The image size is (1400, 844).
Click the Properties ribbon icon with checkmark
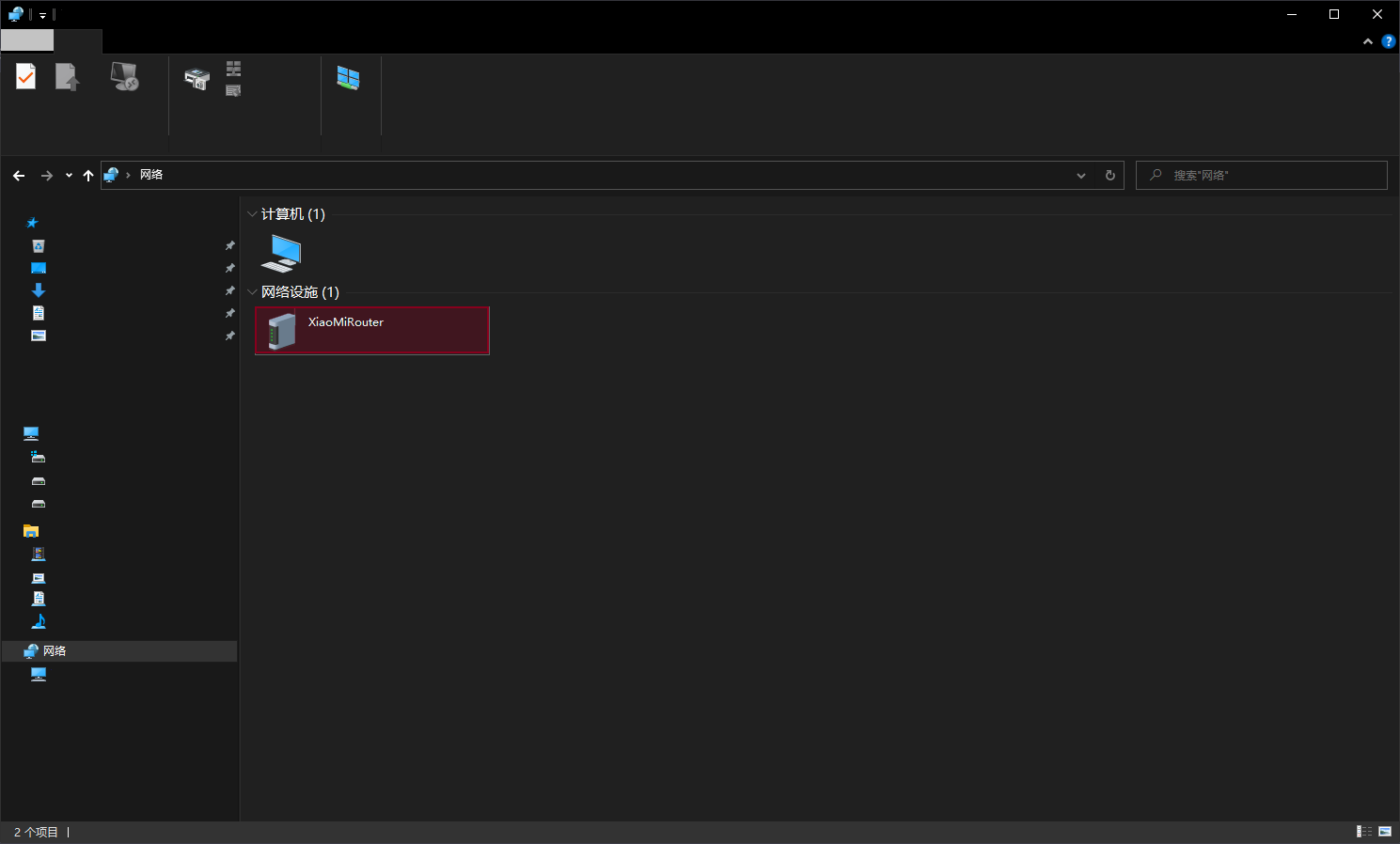[26, 76]
